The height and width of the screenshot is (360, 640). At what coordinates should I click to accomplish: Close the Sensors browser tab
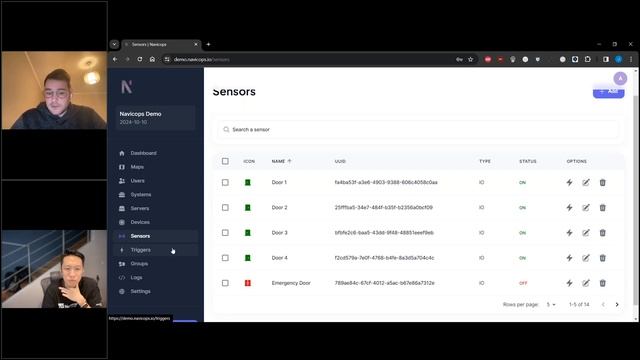click(x=196, y=44)
